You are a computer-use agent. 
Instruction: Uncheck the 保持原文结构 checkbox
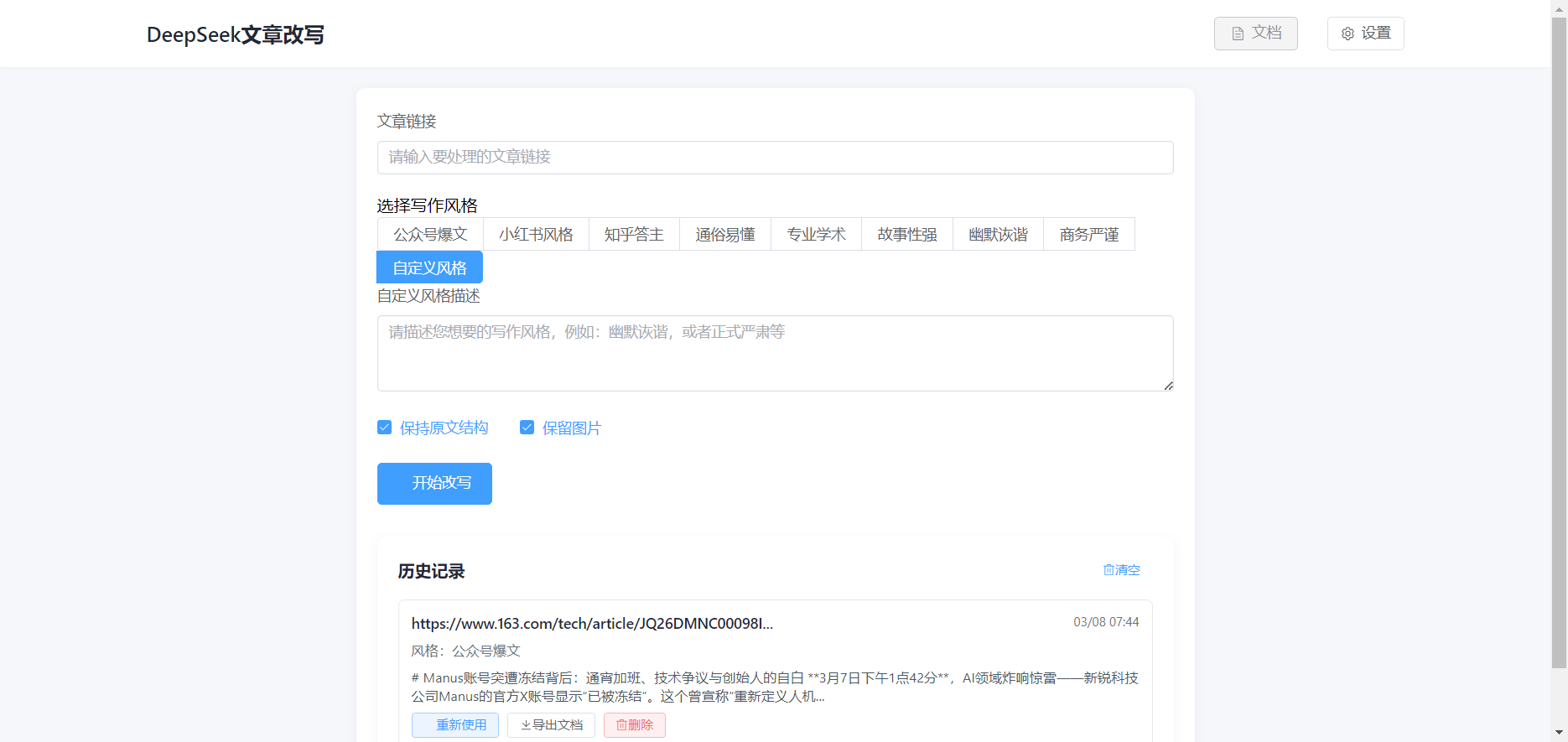(384, 428)
